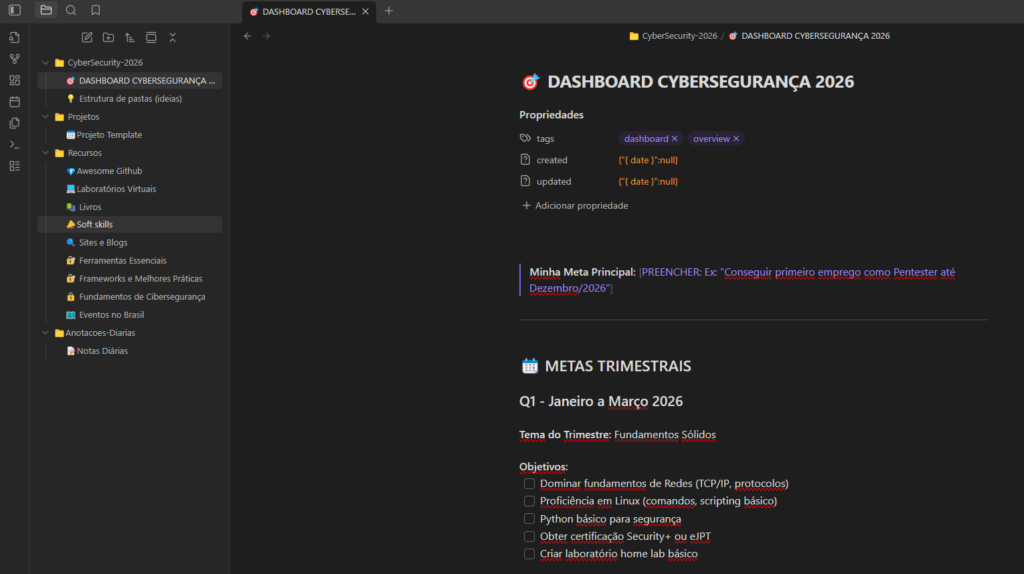
Task: Check 'Dominar fundamentos de Redes' checkbox
Action: [x=529, y=484]
